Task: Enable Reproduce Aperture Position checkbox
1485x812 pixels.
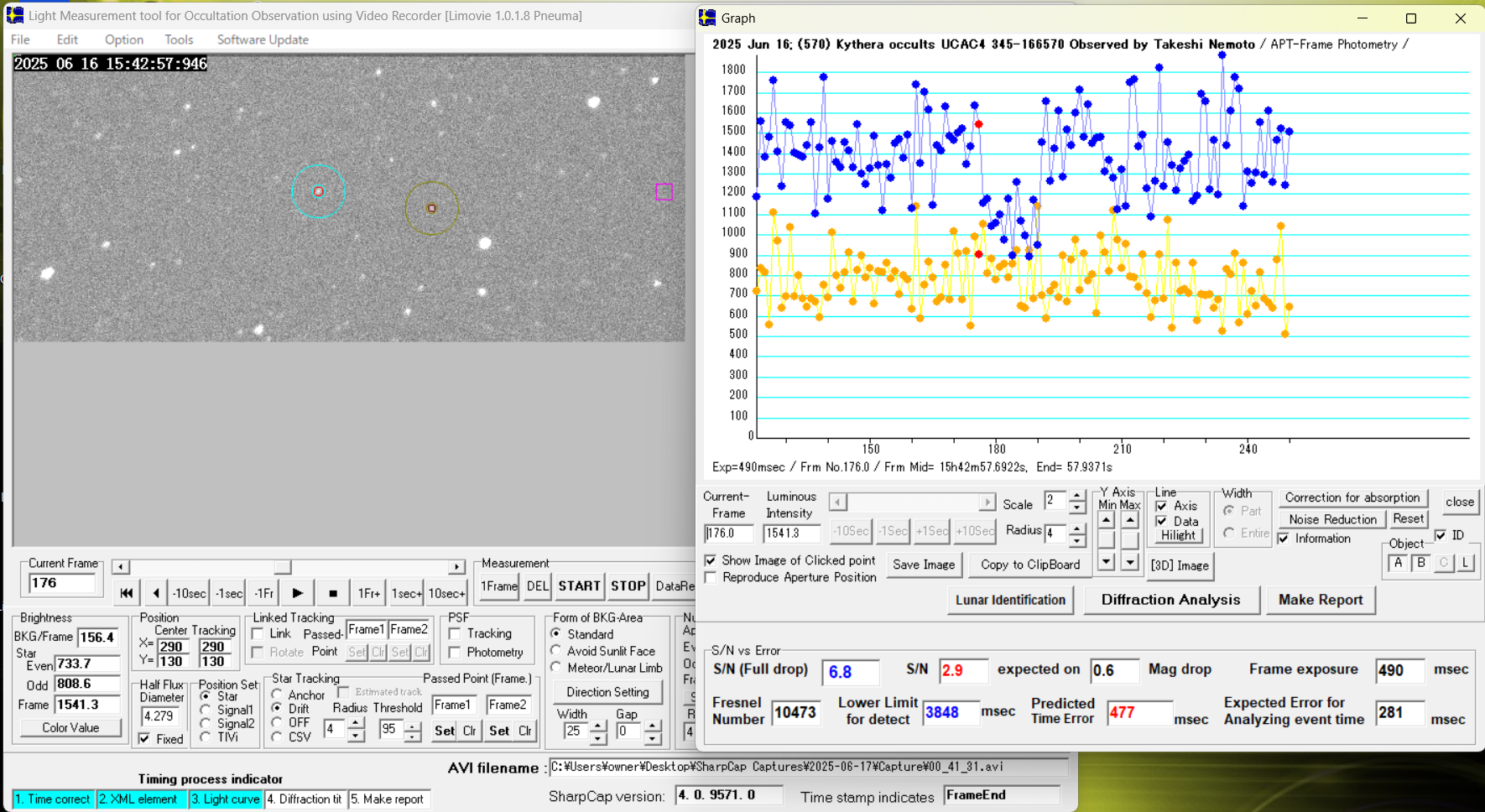Action: (x=711, y=578)
